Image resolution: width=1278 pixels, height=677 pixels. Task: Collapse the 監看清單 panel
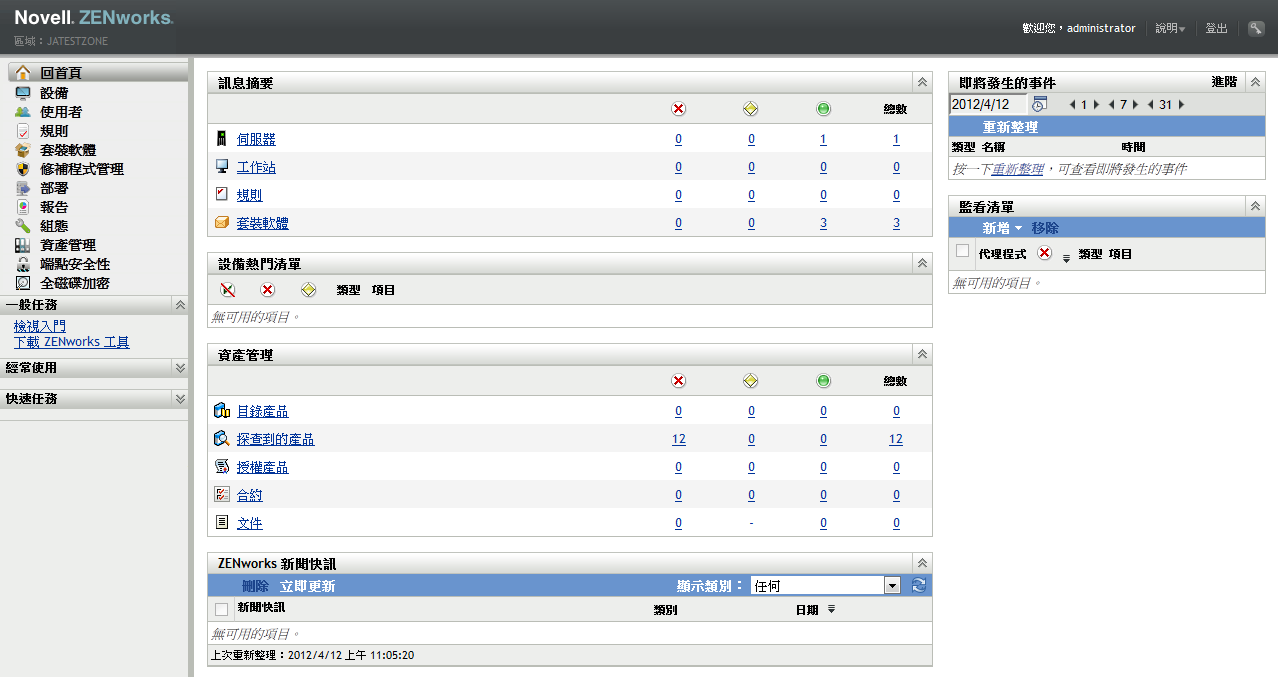click(x=1255, y=206)
